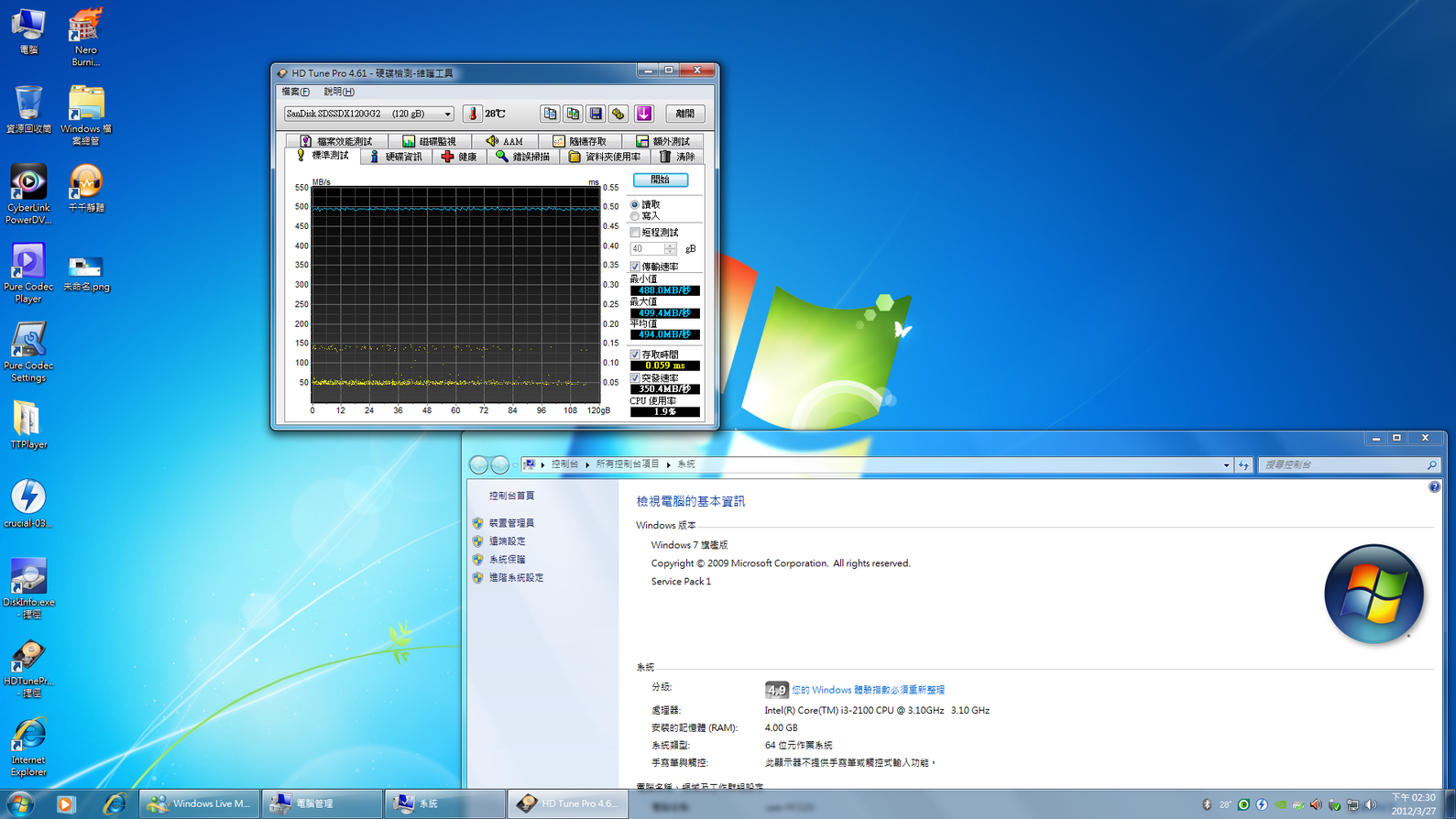The height and width of the screenshot is (819, 1456).
Task: Click short test size stepper arrows
Action: (671, 248)
